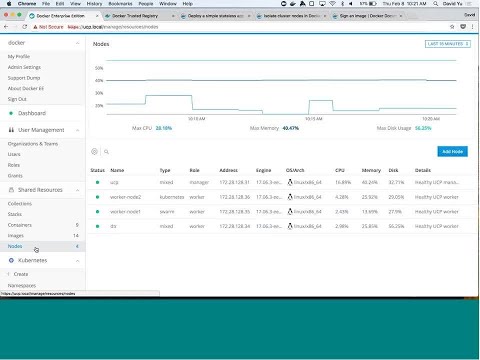The width and height of the screenshot is (480, 360).
Task: Open Stacks in sidebar
Action: [x=15, y=214]
